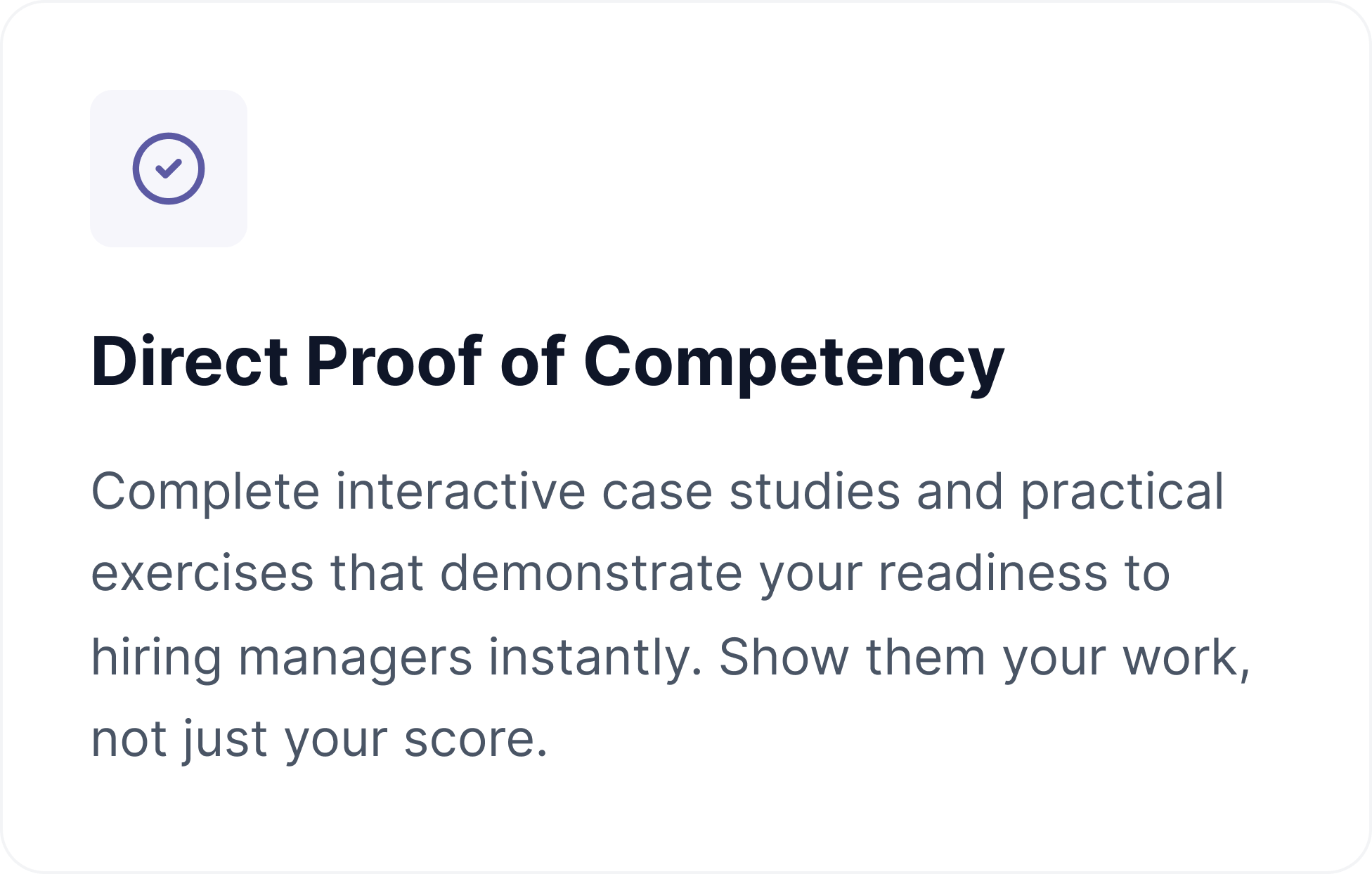Click the word 'managers' in the third line
Screen dimensions: 1372x874
click(x=356, y=658)
